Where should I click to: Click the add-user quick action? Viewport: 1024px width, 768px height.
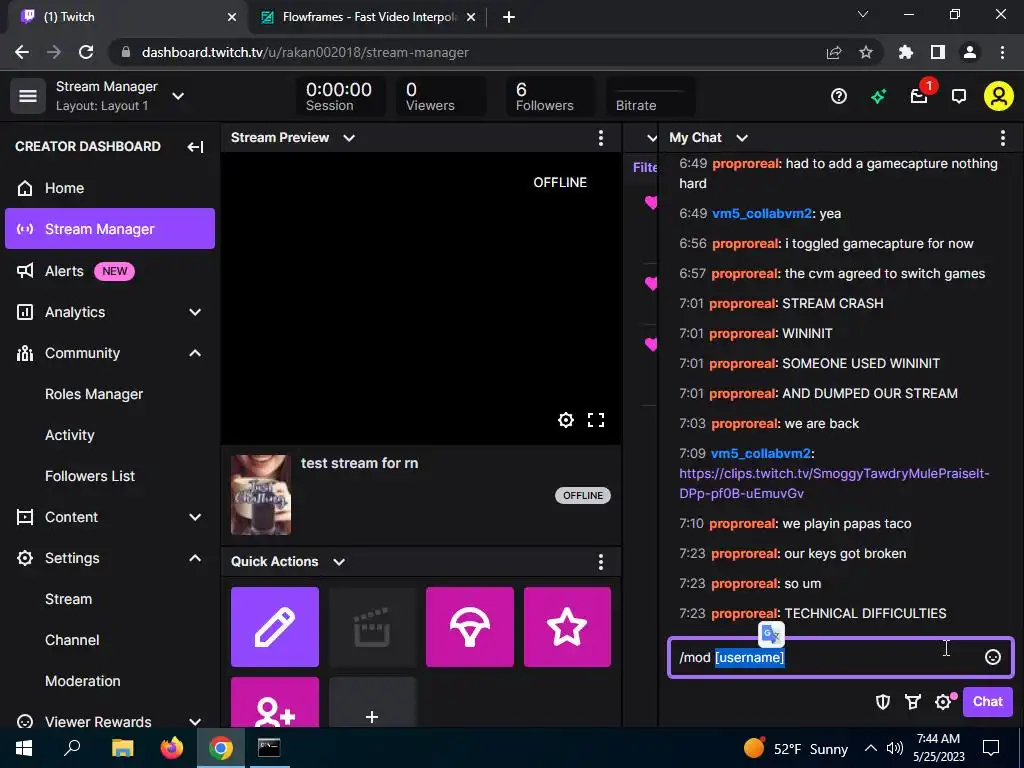coord(275,702)
